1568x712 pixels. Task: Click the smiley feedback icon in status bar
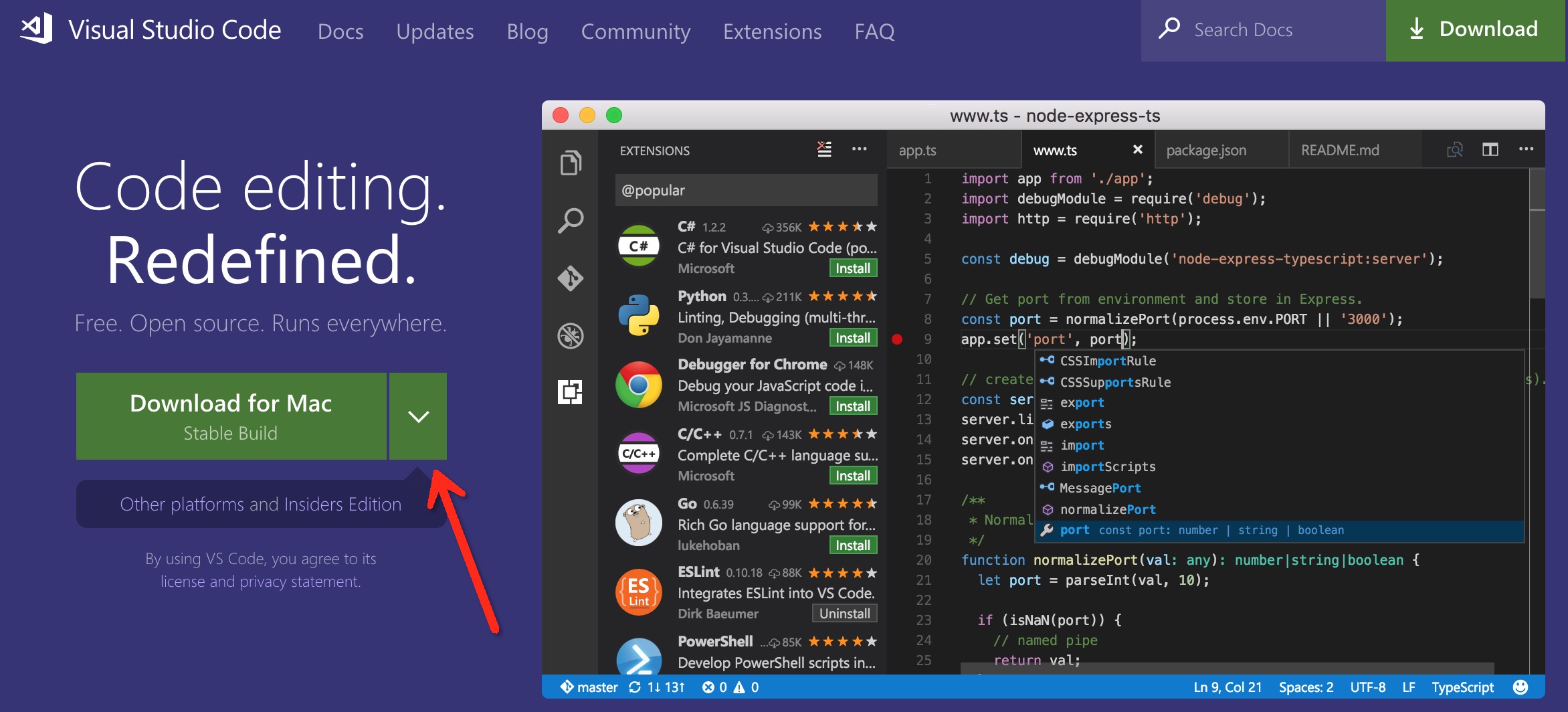point(1521,687)
